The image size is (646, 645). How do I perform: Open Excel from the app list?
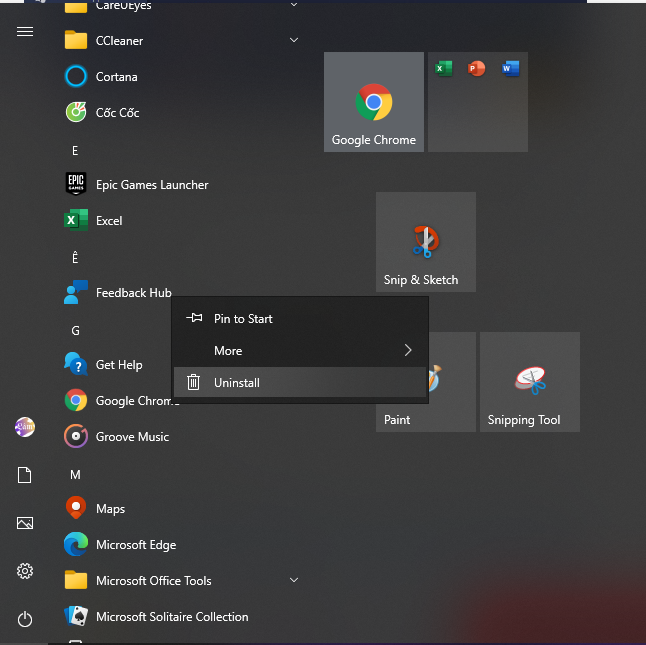tap(182, 220)
